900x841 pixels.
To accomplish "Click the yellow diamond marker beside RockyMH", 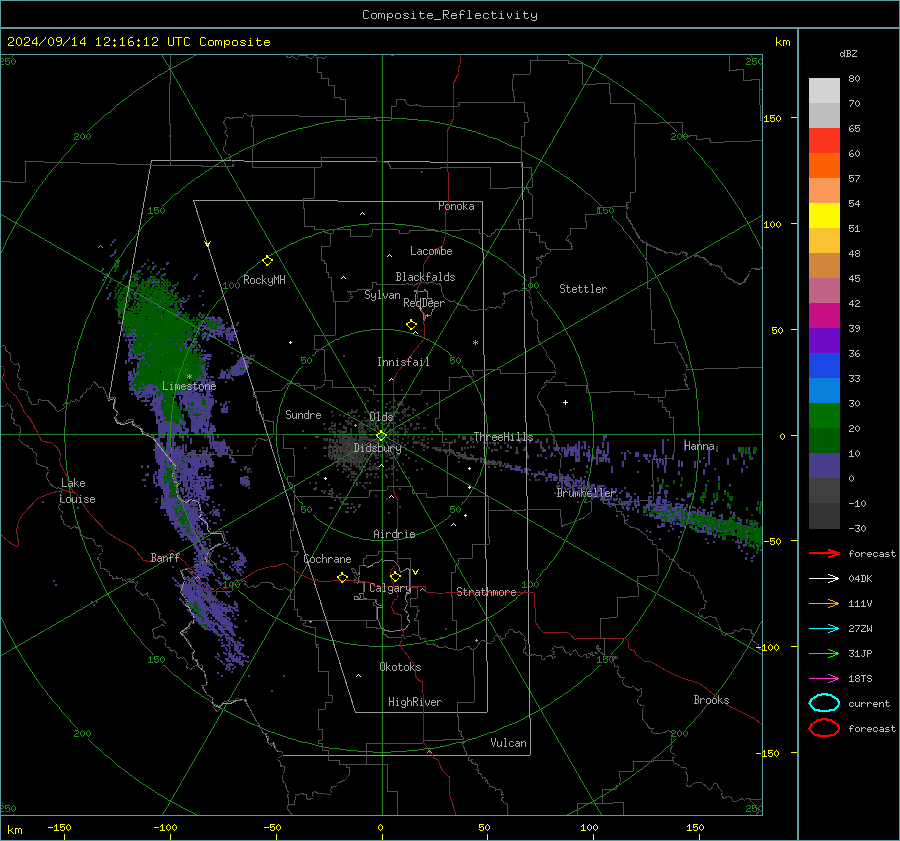I will pyautogui.click(x=267, y=261).
